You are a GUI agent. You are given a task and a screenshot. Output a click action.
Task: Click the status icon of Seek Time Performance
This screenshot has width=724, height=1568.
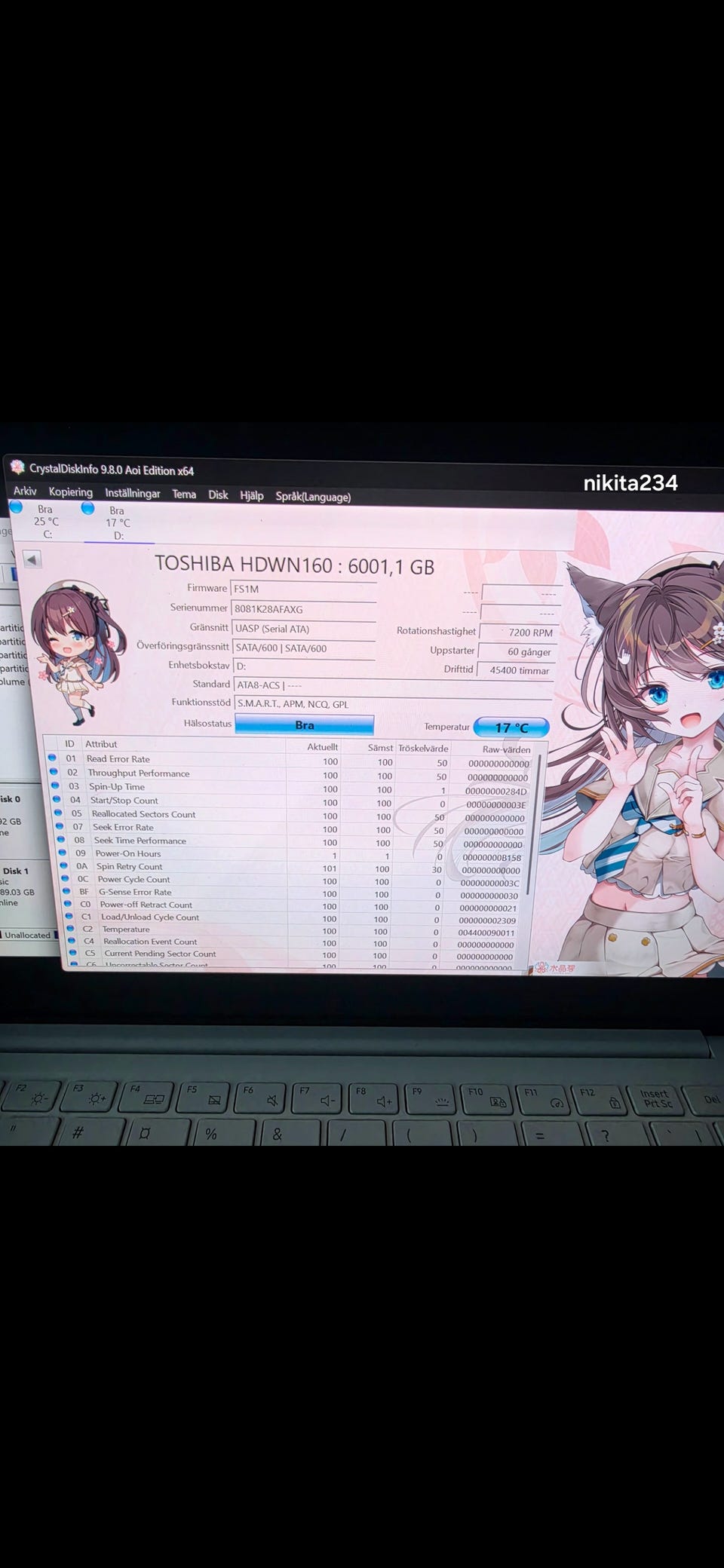tap(62, 839)
